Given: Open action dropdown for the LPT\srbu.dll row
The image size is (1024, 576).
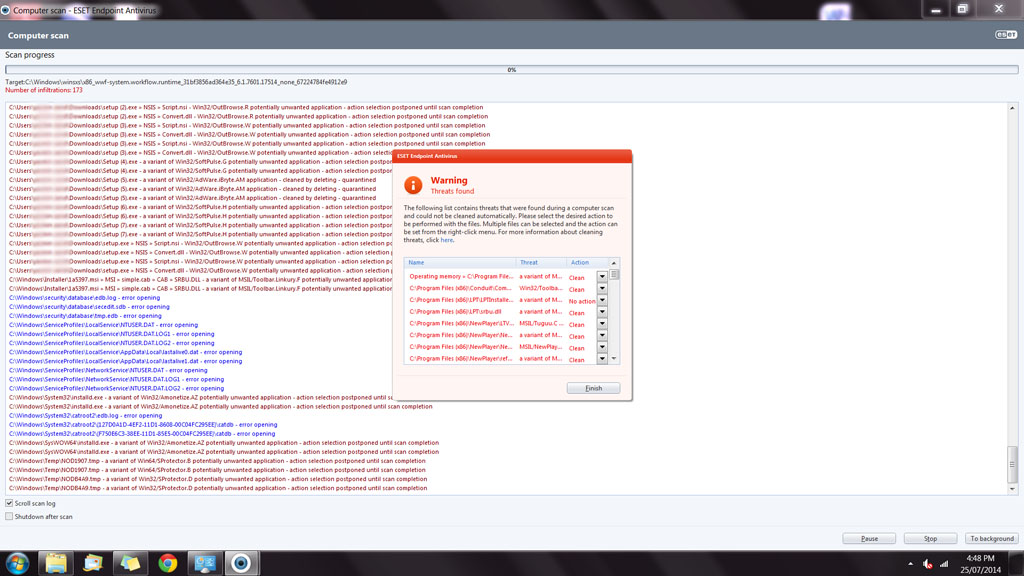Looking at the screenshot, I should pos(602,312).
